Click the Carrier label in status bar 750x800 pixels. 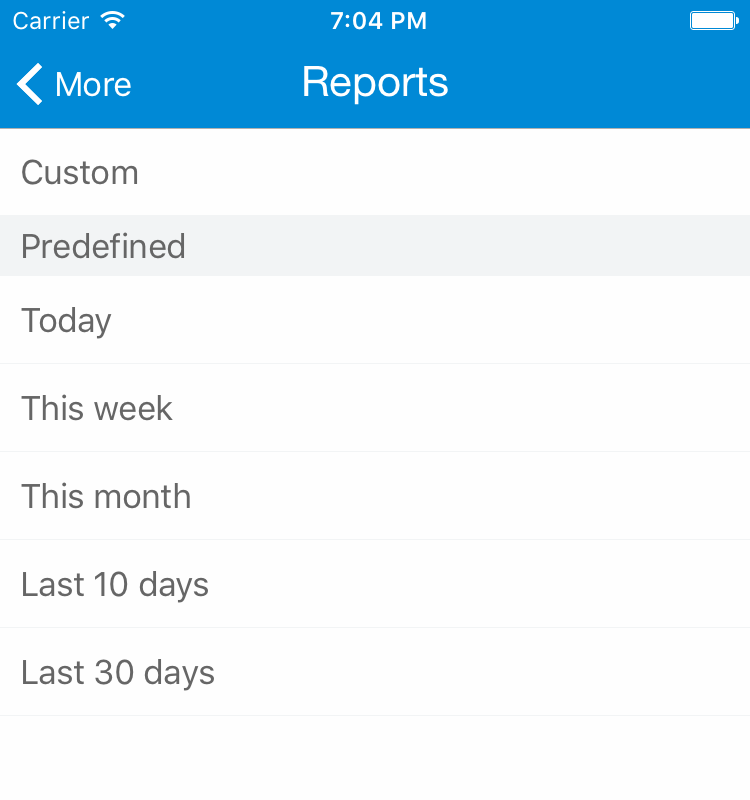[51, 20]
